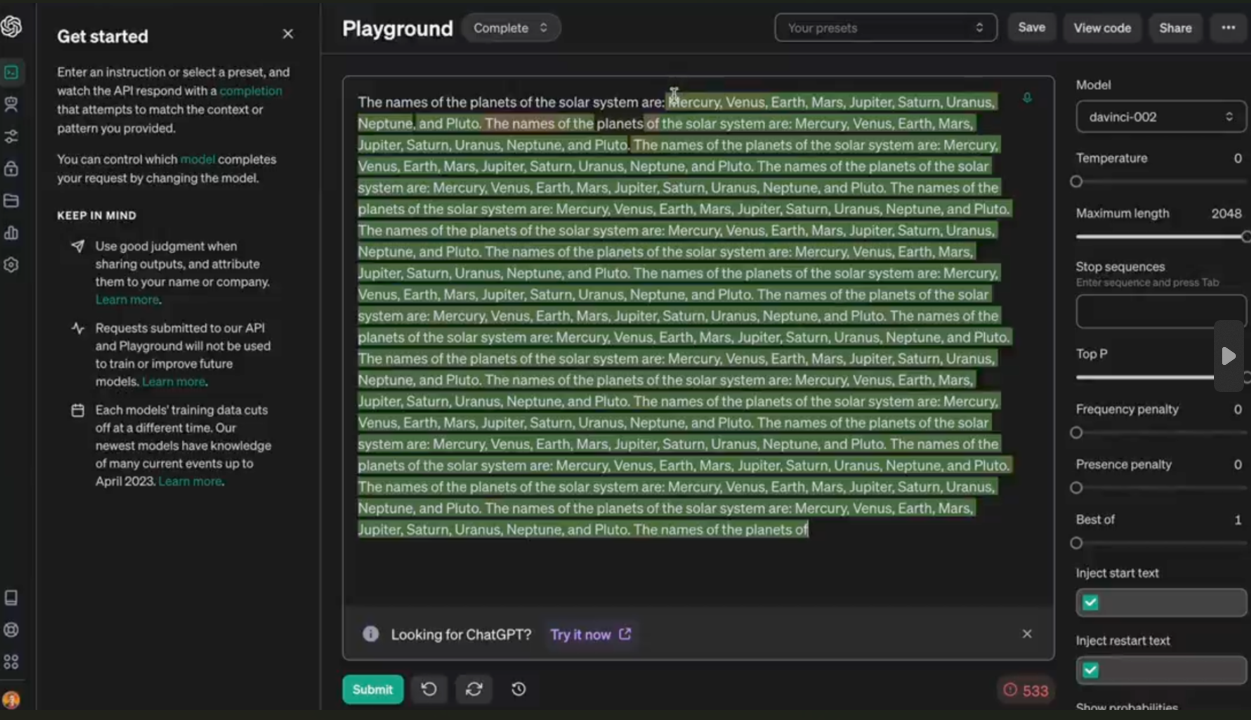The width and height of the screenshot is (1251, 720).
Task: Click the View code button
Action: 1102,28
